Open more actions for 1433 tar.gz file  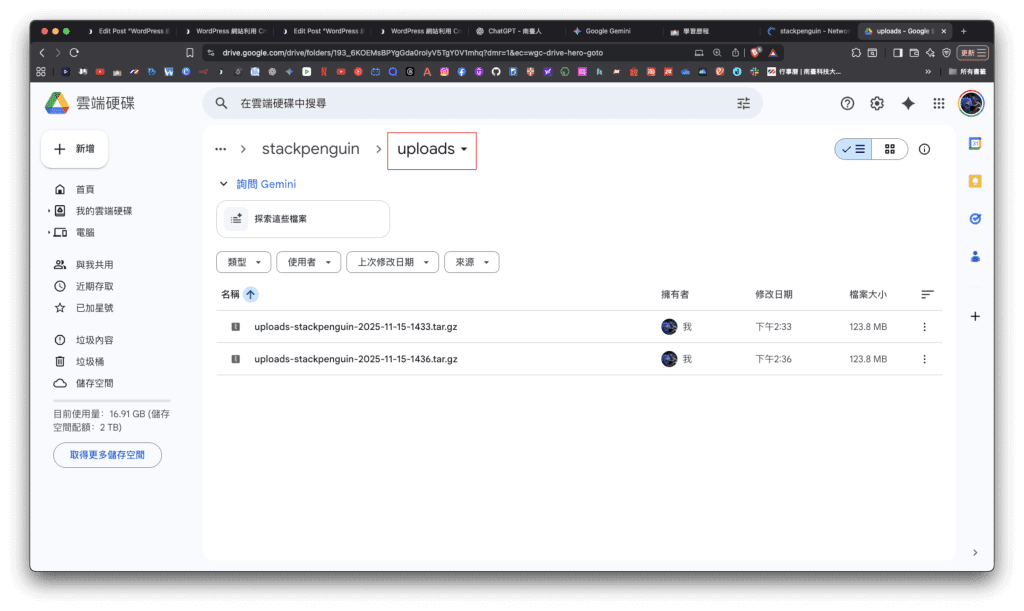click(x=924, y=327)
